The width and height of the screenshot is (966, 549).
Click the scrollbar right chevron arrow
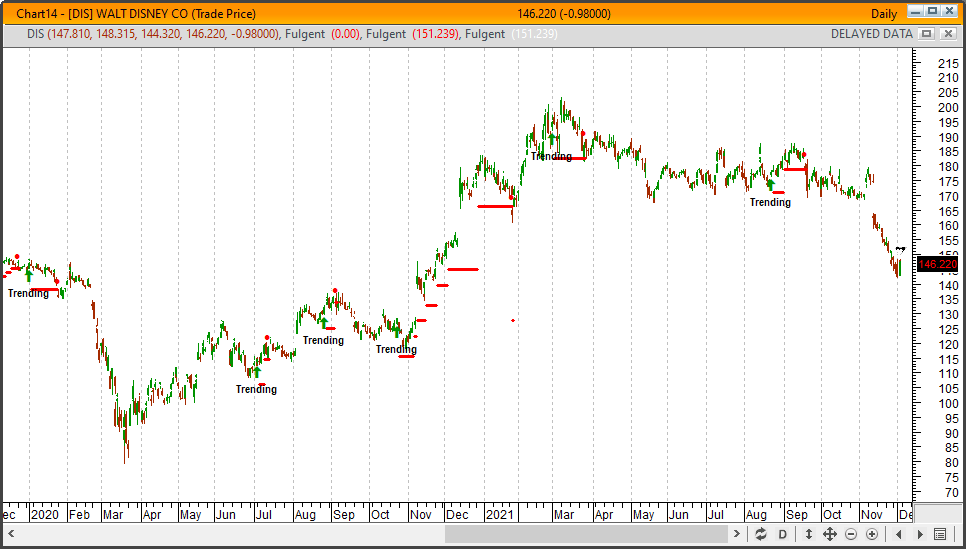pos(736,534)
